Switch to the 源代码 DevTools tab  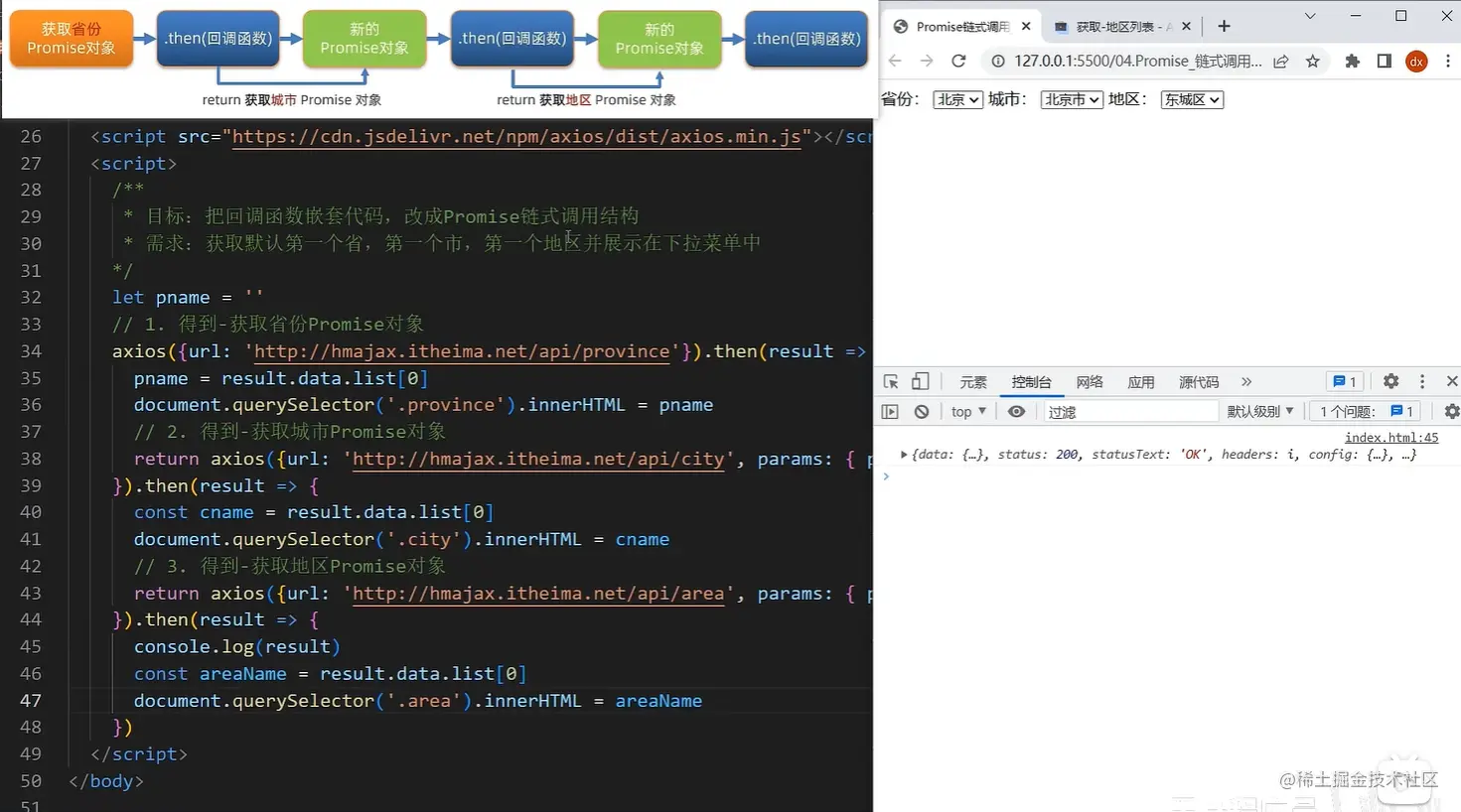coord(1199,382)
